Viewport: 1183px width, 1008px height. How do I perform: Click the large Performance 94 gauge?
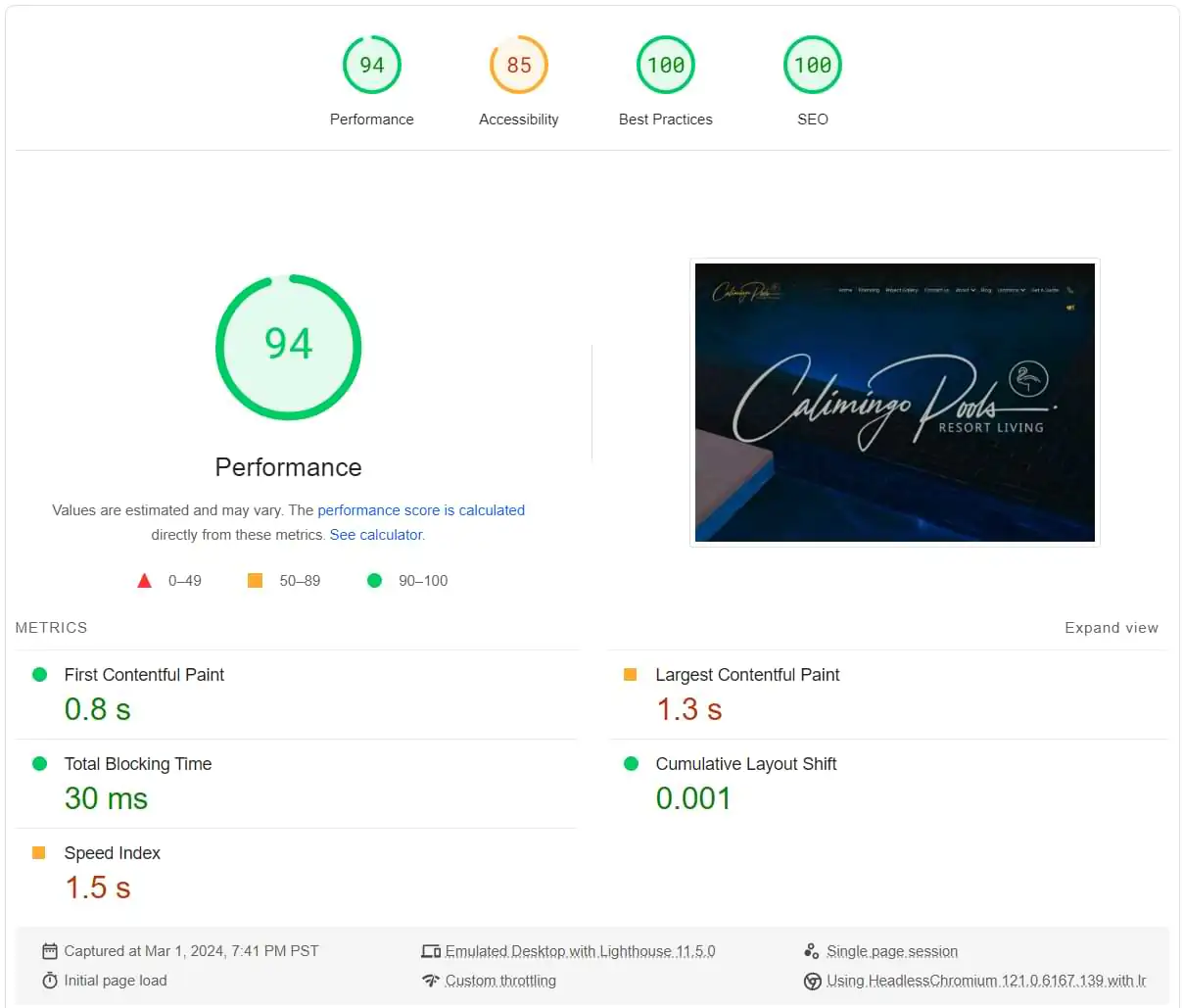(x=288, y=347)
